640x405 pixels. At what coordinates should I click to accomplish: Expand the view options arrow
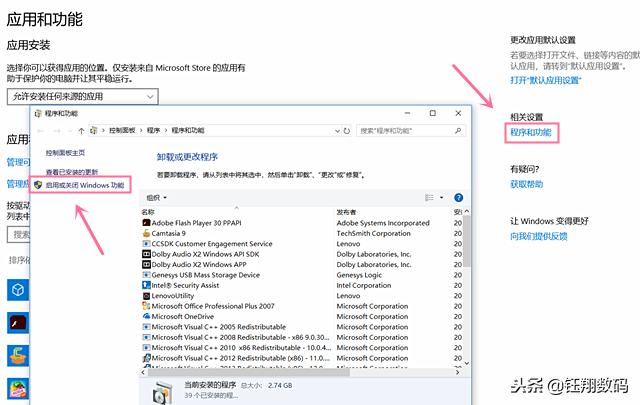(x=442, y=198)
